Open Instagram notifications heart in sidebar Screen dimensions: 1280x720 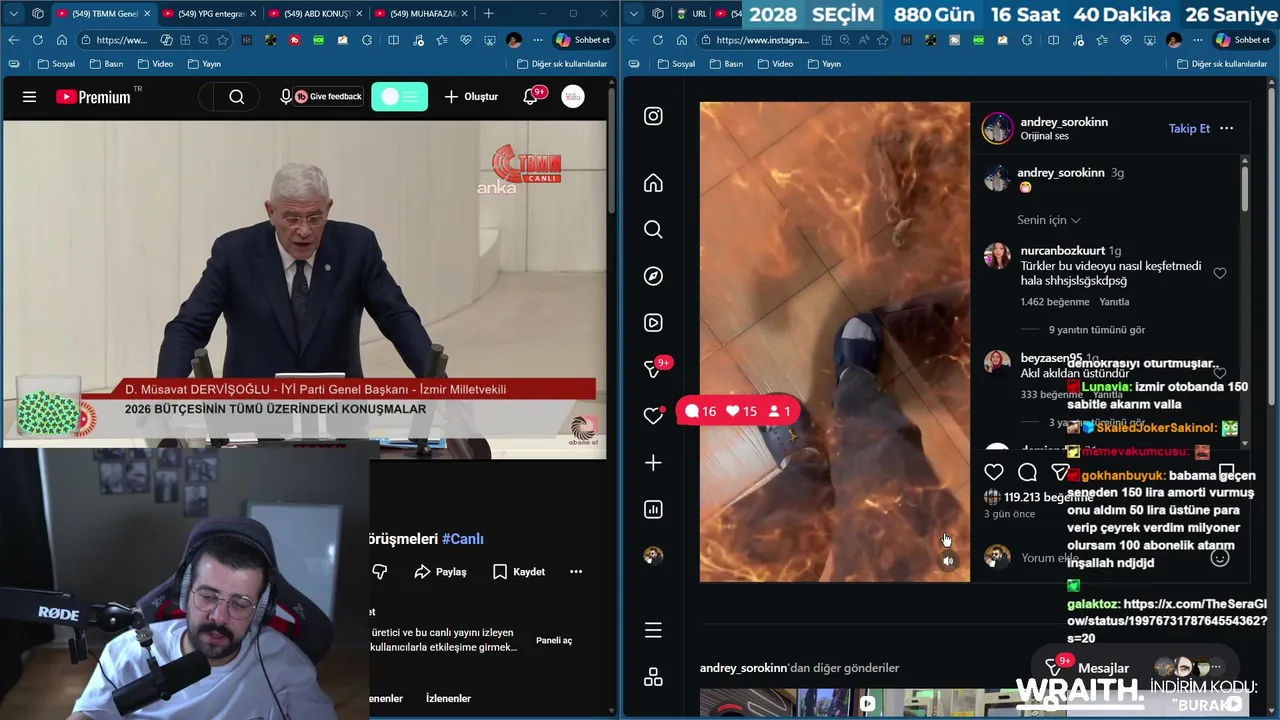pyautogui.click(x=653, y=415)
